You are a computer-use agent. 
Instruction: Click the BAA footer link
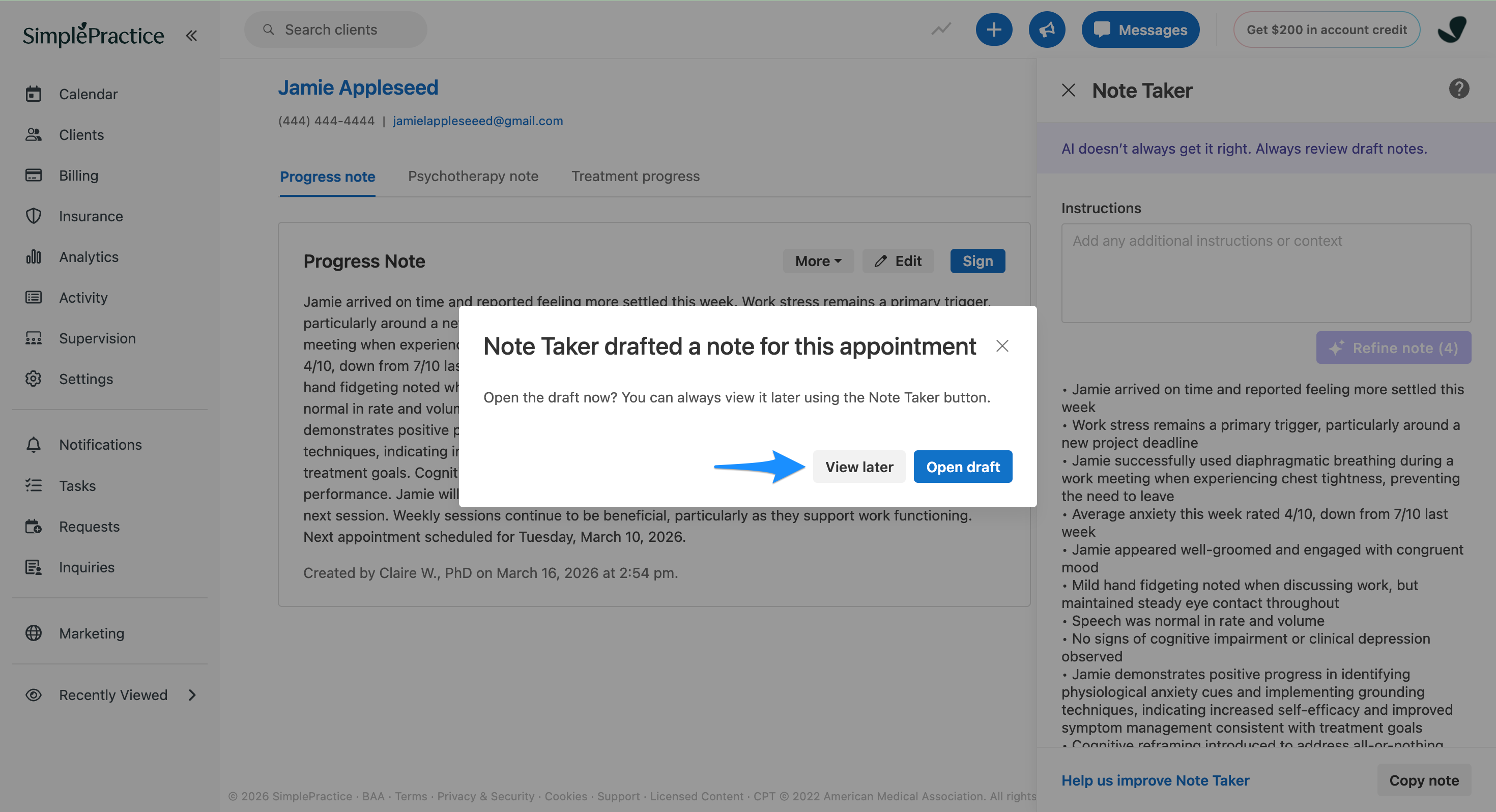pos(373,796)
